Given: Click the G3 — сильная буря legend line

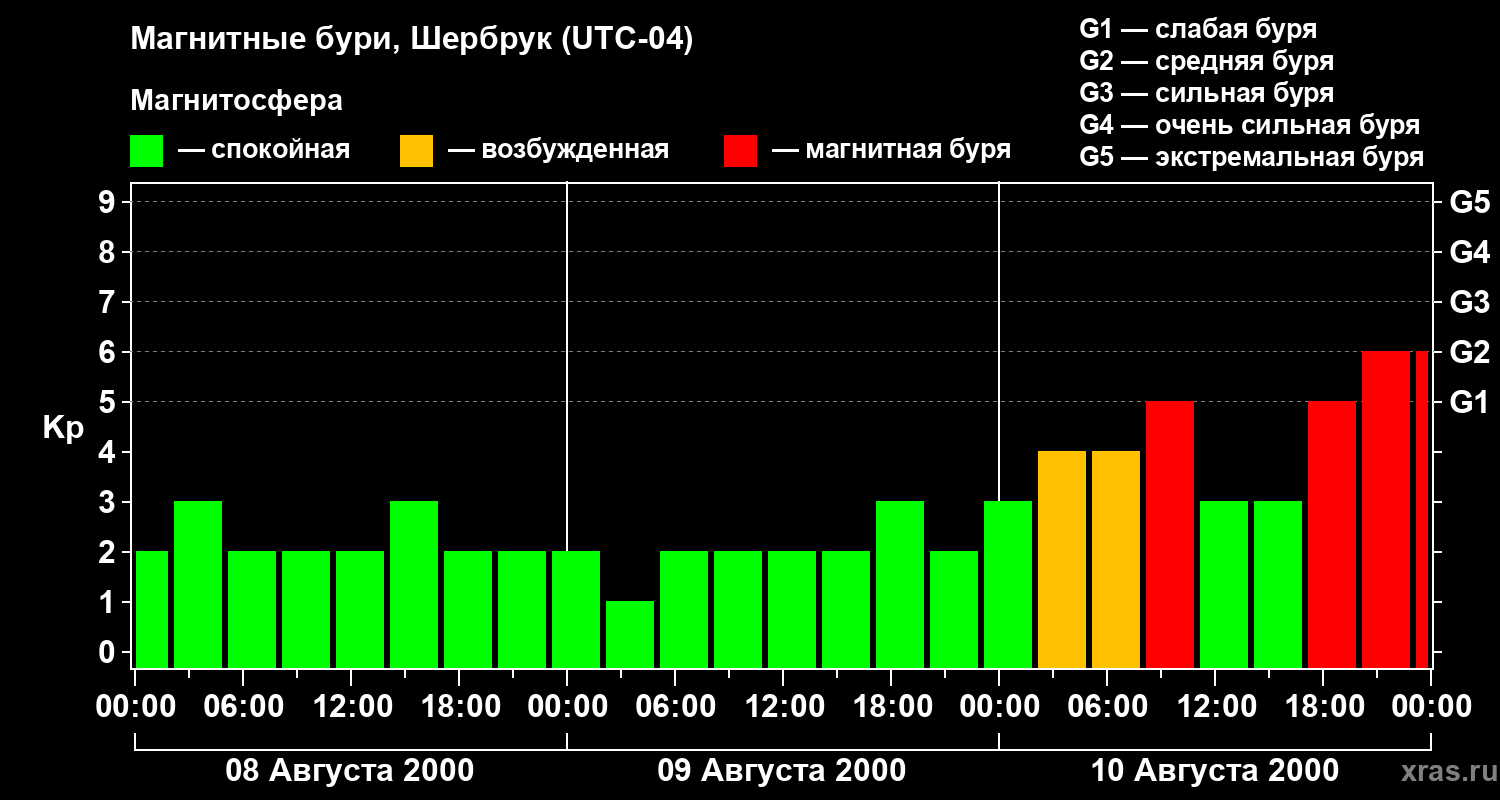Looking at the screenshot, I should point(1206,93).
